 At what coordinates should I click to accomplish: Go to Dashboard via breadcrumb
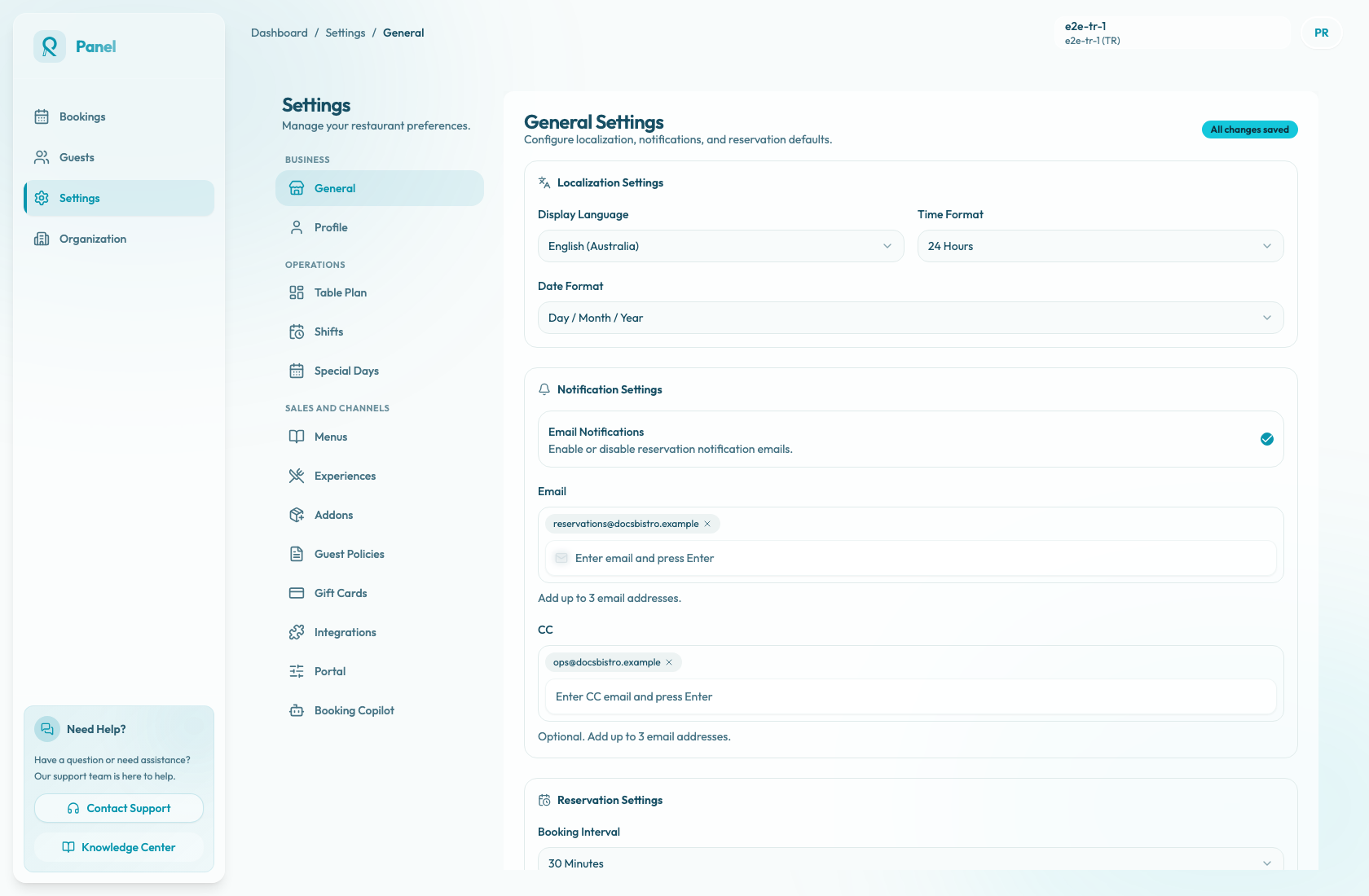pos(280,33)
